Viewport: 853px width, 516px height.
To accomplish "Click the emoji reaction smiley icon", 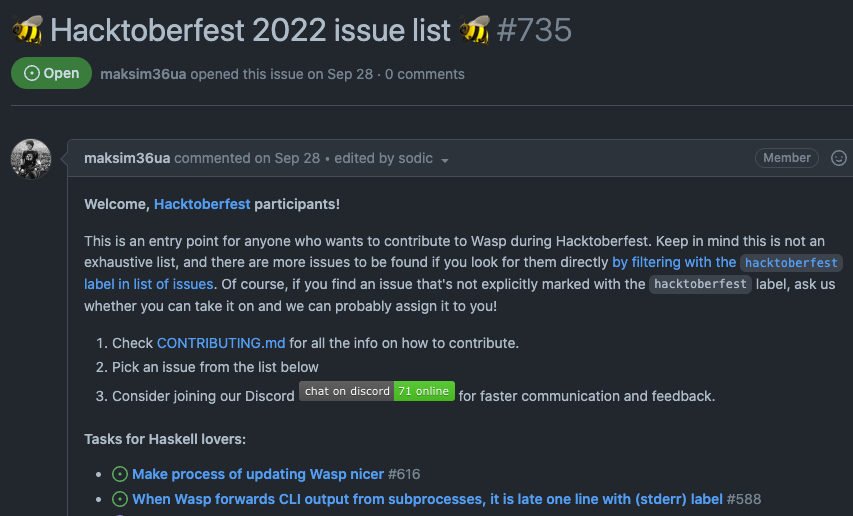I will [x=839, y=158].
